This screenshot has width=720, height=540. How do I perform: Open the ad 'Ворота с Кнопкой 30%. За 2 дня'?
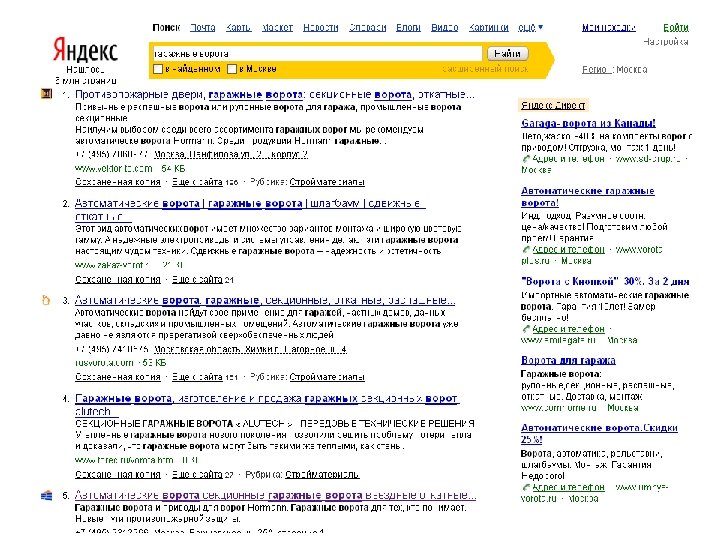(x=605, y=281)
